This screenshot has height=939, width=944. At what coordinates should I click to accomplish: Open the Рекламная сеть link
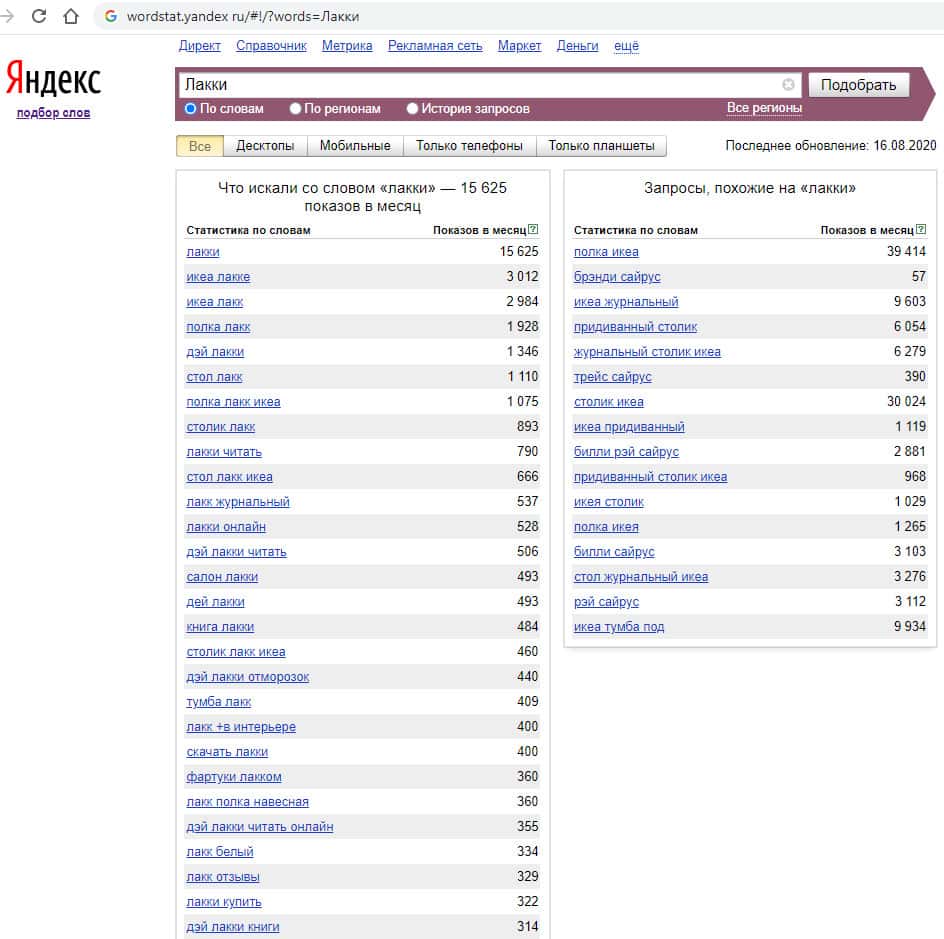pos(435,46)
